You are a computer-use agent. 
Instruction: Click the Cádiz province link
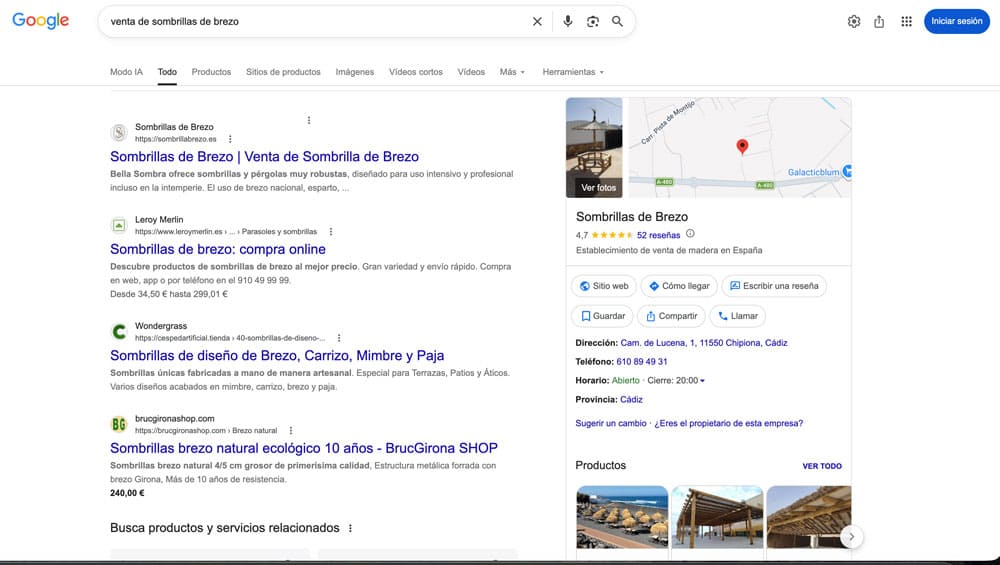(631, 399)
